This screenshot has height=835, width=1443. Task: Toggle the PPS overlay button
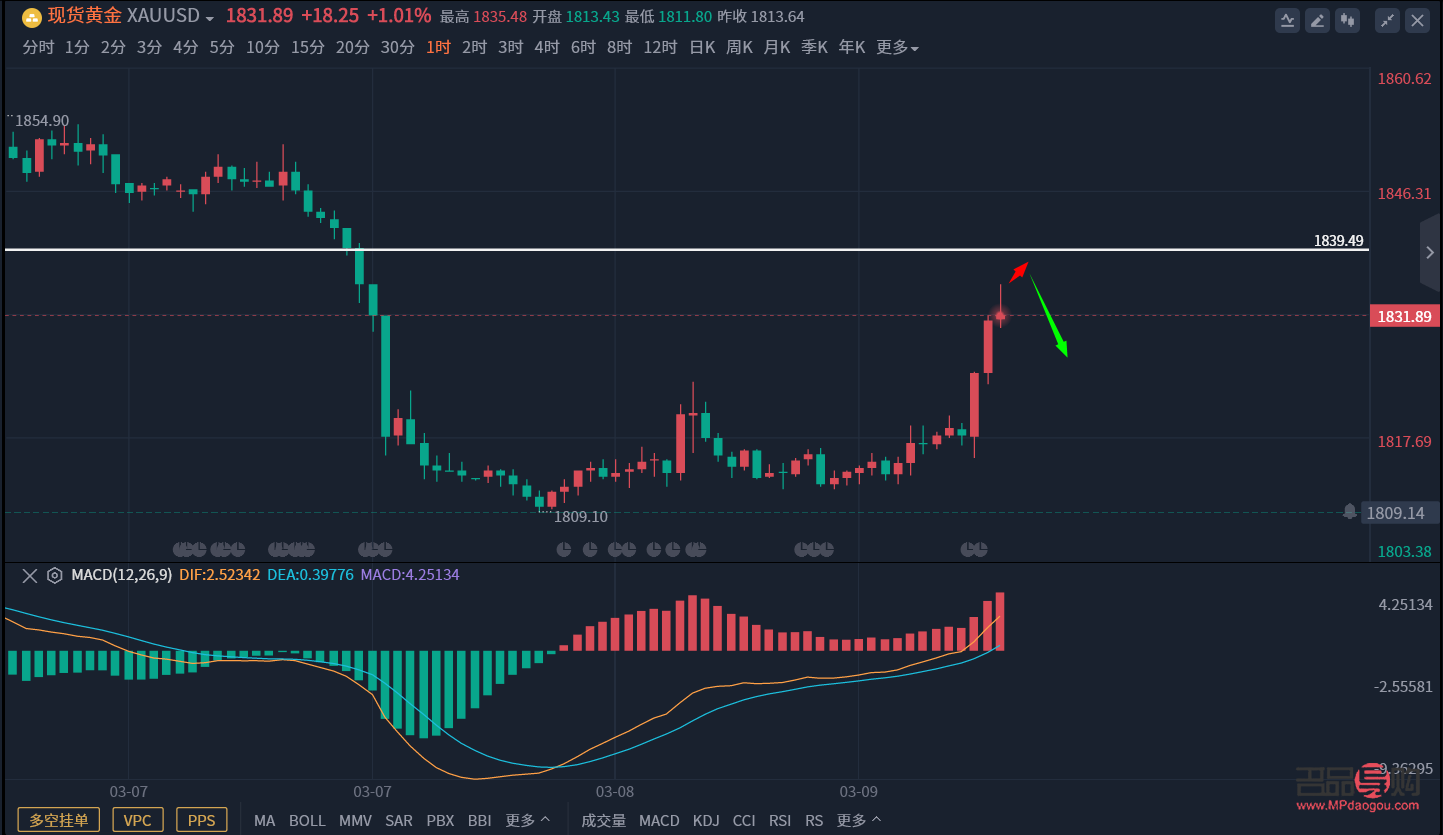point(201,820)
